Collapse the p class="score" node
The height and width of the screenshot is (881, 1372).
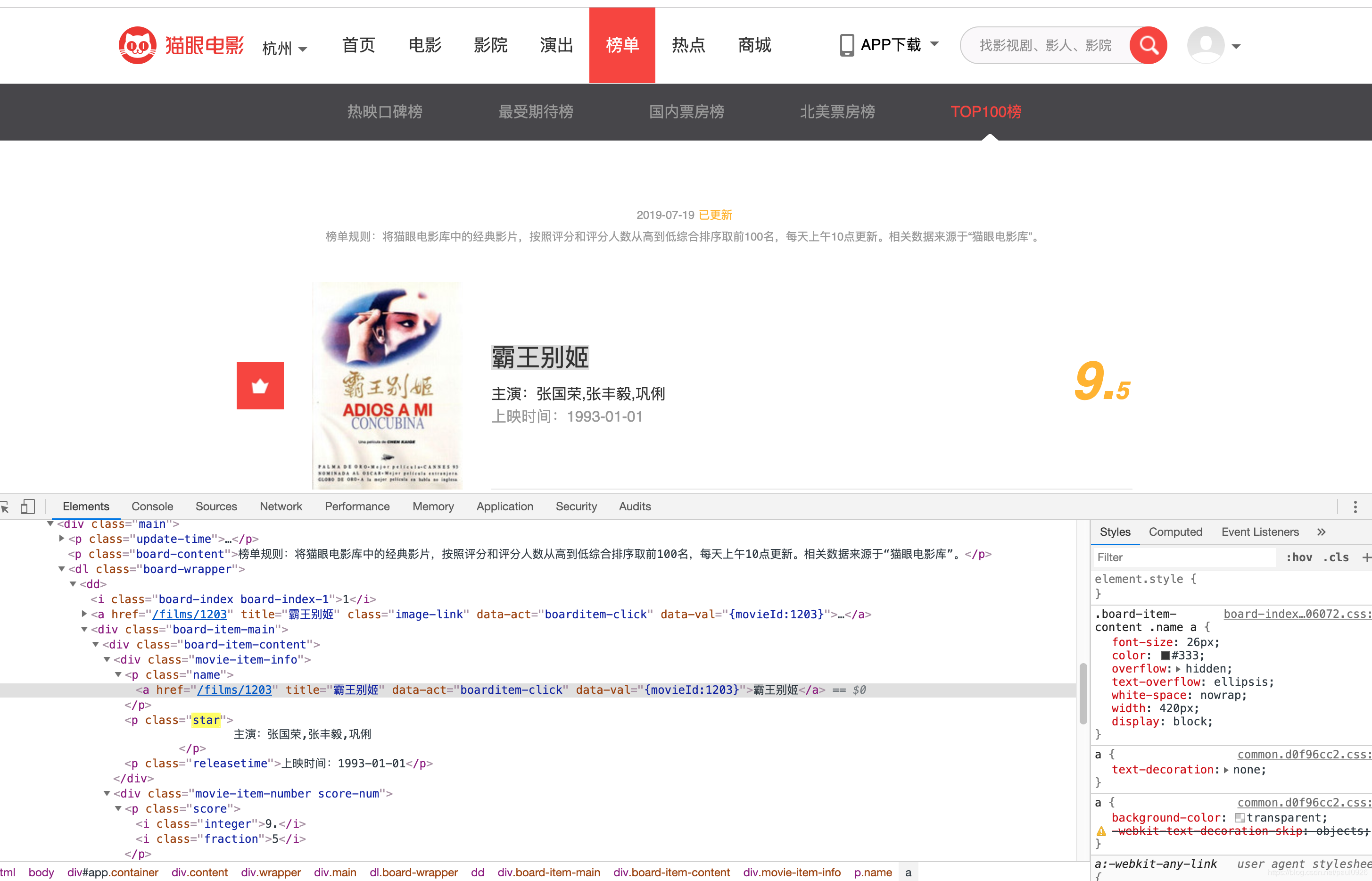click(118, 808)
